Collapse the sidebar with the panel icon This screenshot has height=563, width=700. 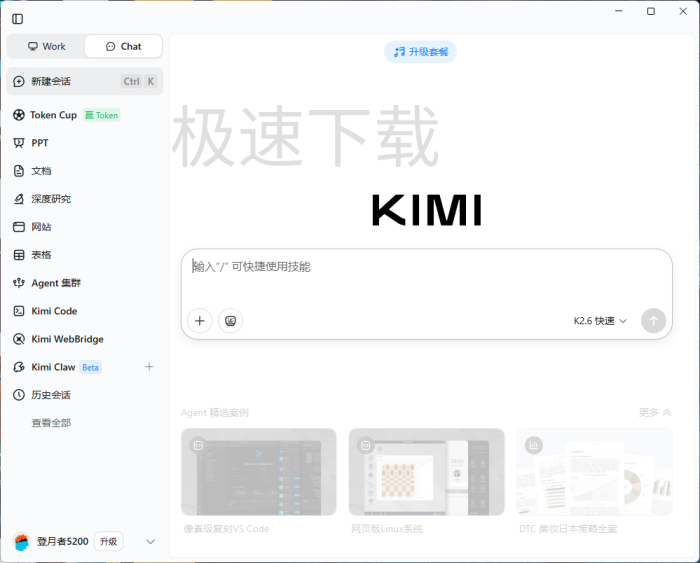[x=17, y=19]
